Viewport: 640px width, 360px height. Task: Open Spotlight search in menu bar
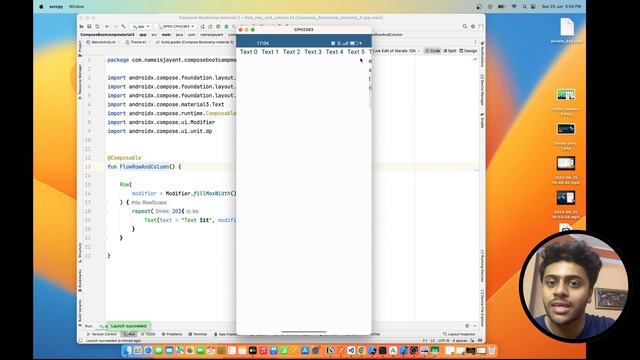click(524, 7)
